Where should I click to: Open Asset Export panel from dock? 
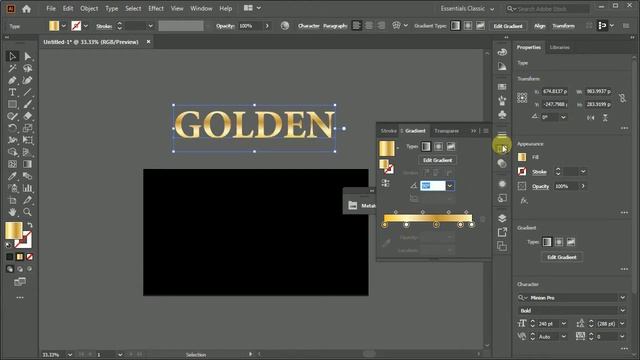point(502,232)
